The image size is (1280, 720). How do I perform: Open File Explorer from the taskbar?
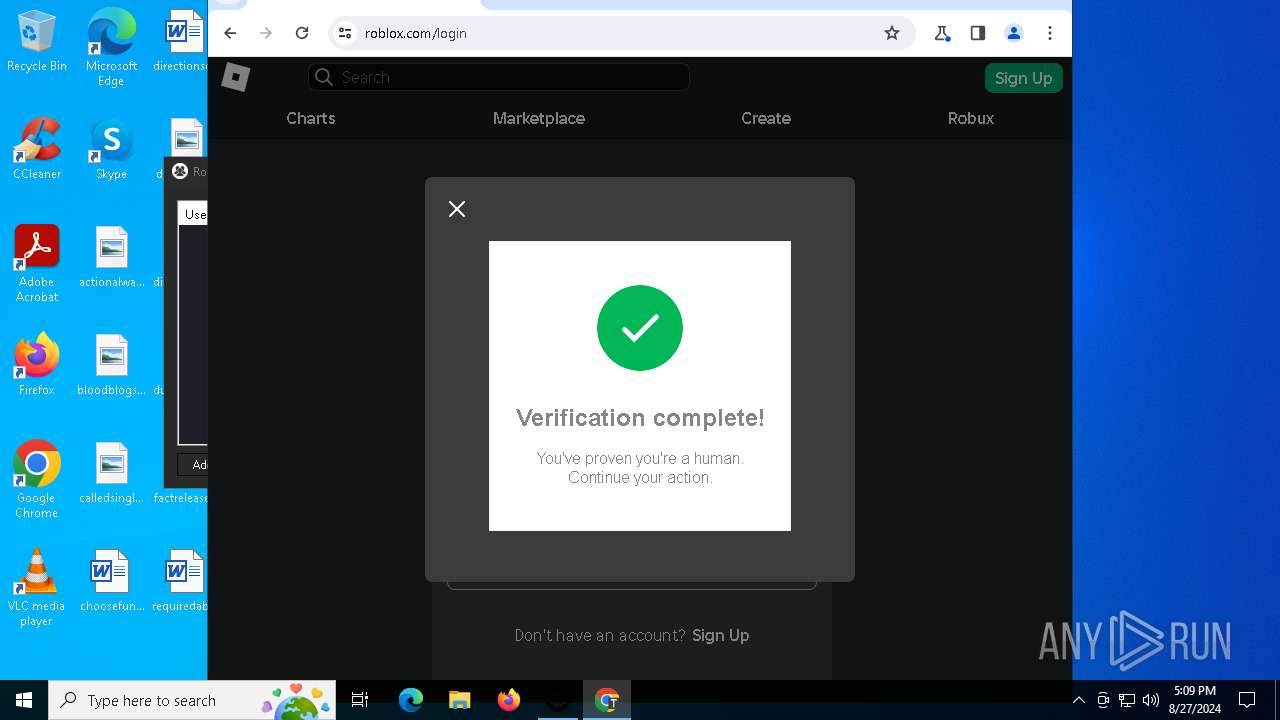point(460,700)
